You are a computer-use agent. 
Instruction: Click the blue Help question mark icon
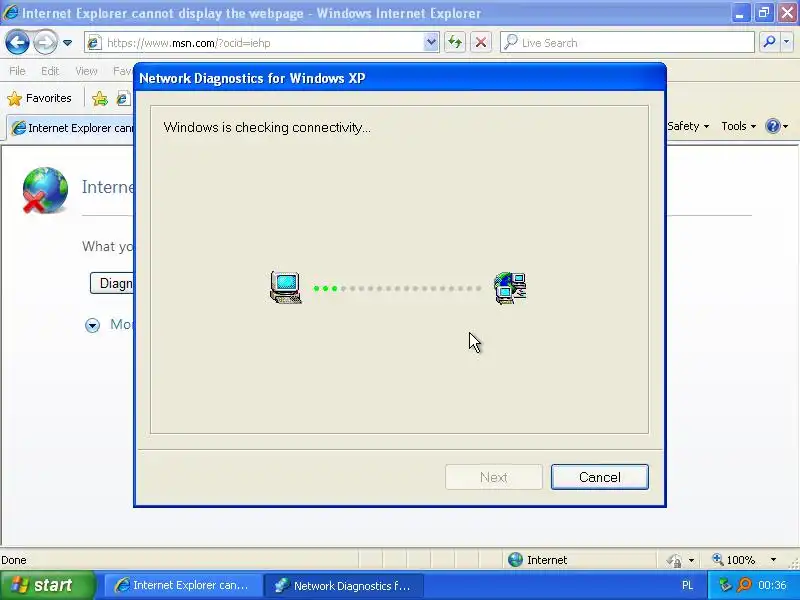[773, 126]
